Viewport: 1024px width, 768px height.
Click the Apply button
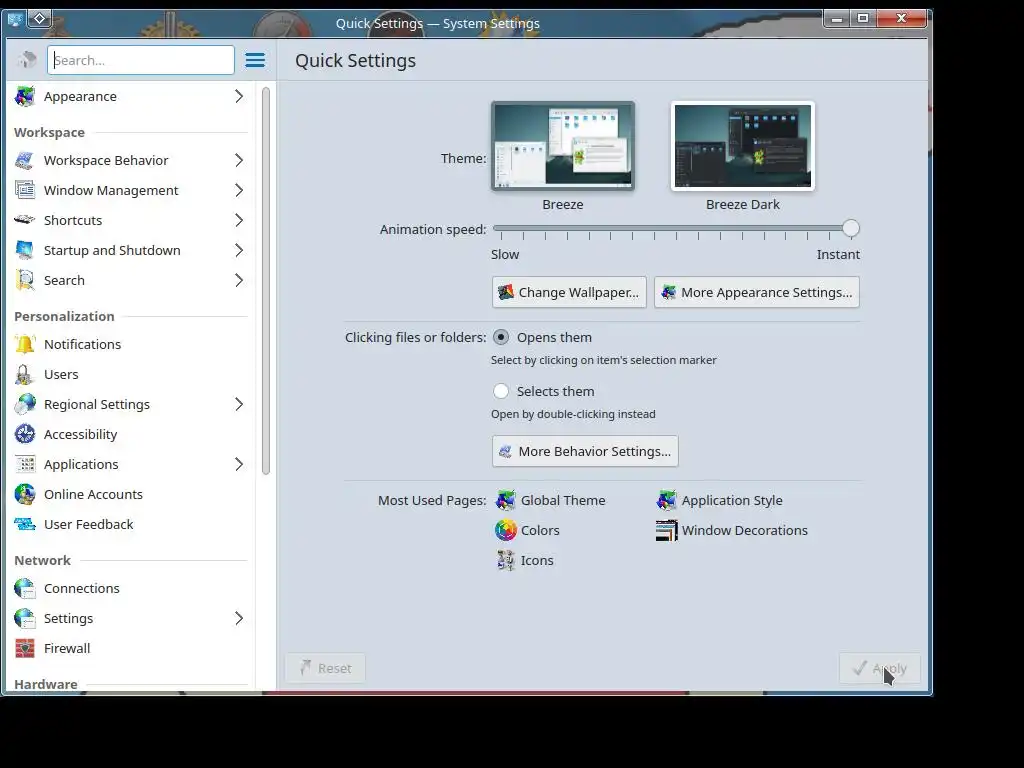pos(880,668)
